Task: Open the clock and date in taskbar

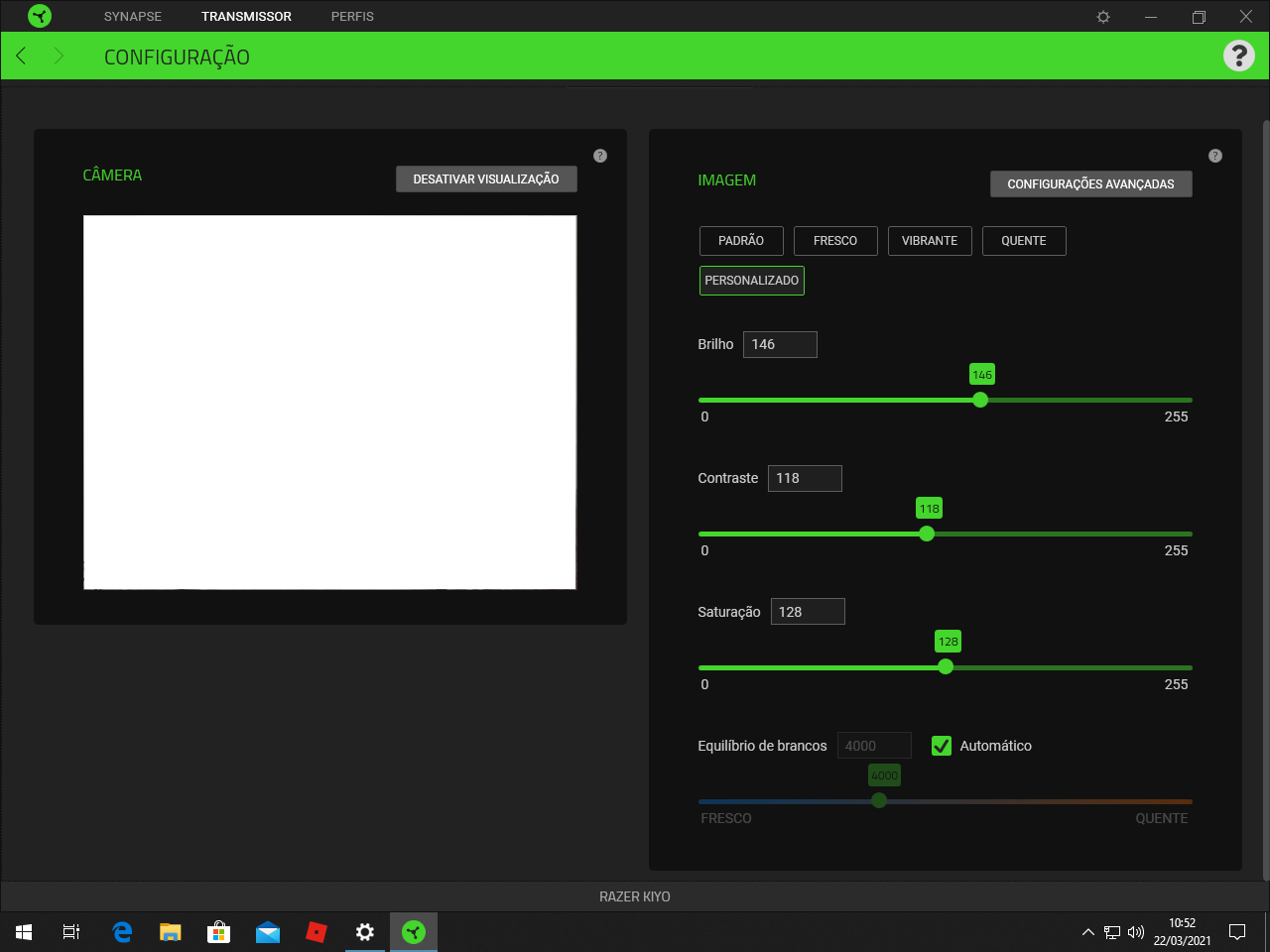Action: (x=1182, y=932)
